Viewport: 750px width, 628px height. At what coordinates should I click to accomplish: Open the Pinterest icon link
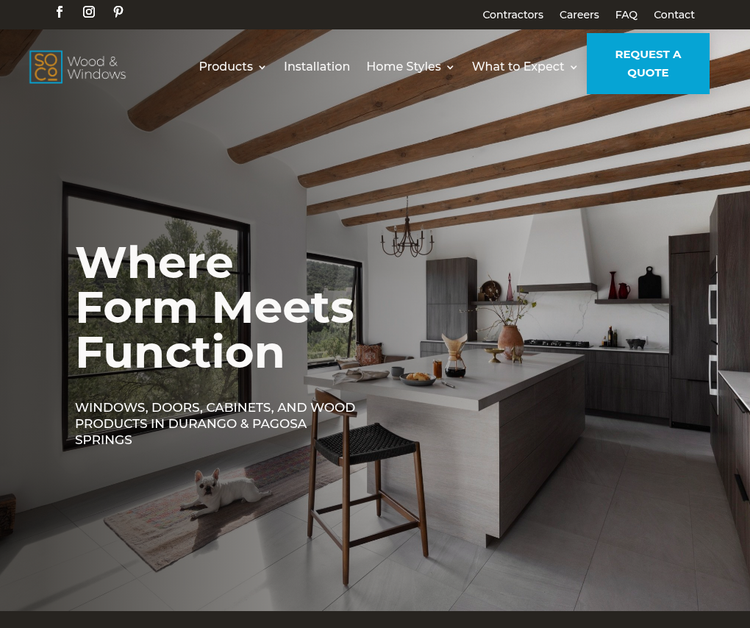118,12
